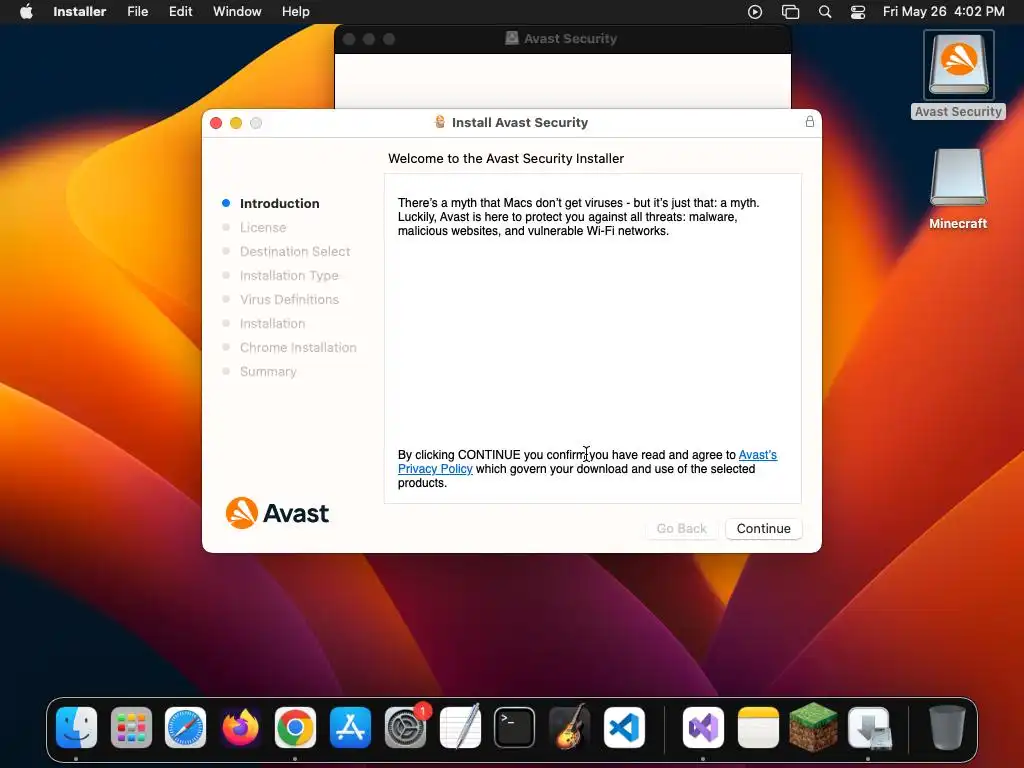Open Terminal from the Dock

pyautogui.click(x=515, y=728)
